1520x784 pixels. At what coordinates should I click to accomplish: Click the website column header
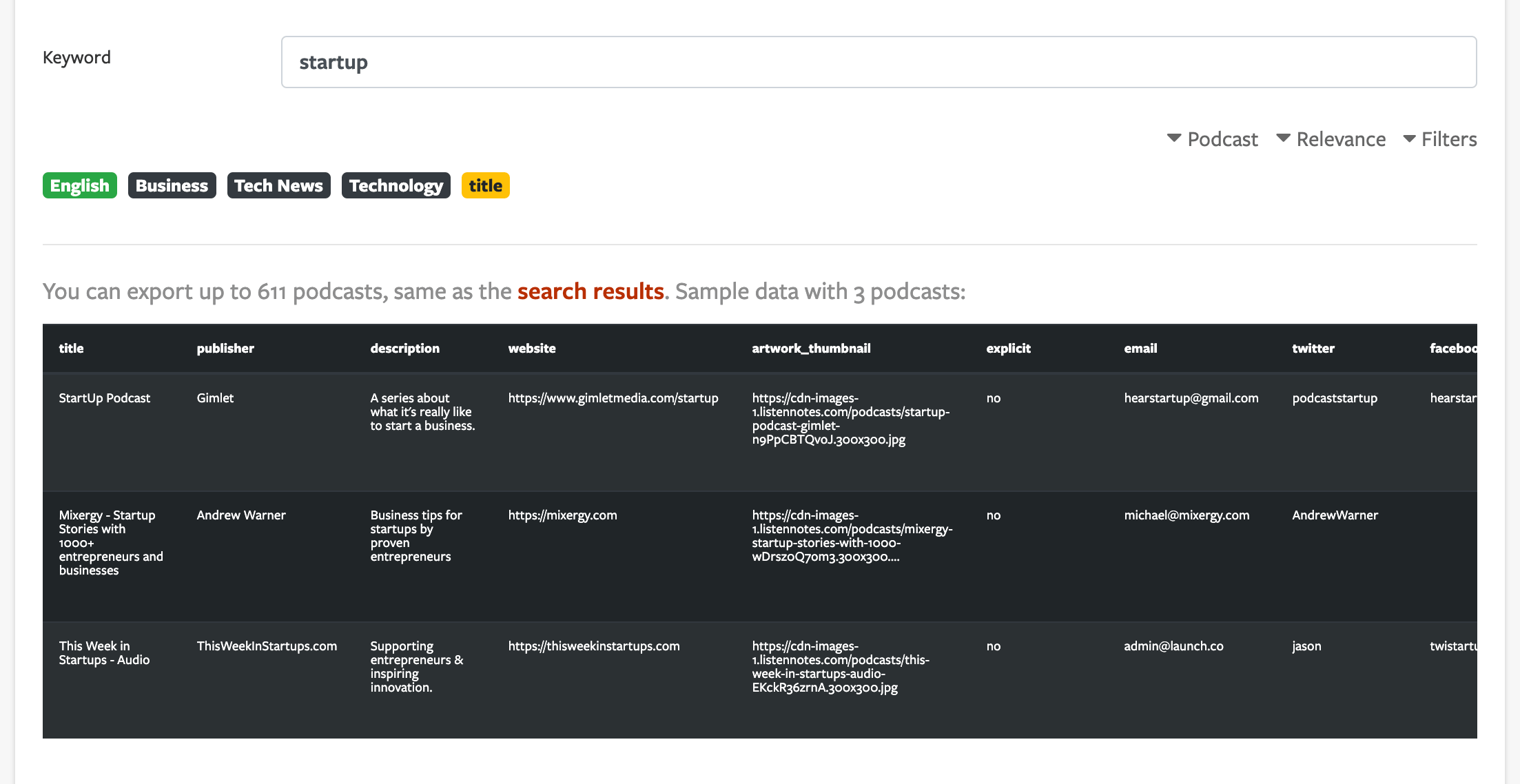pos(532,348)
